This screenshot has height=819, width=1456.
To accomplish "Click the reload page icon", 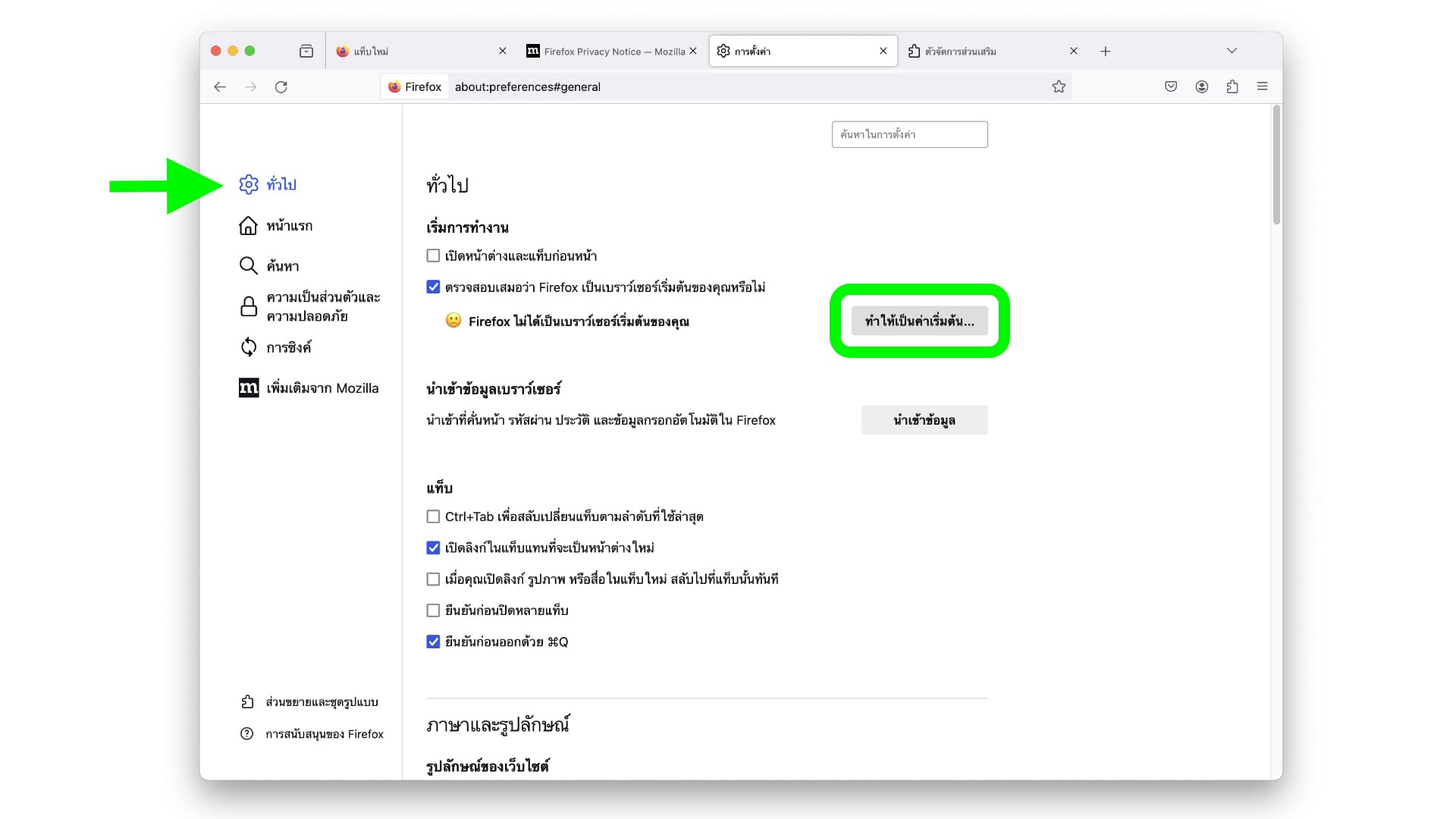I will tap(281, 87).
